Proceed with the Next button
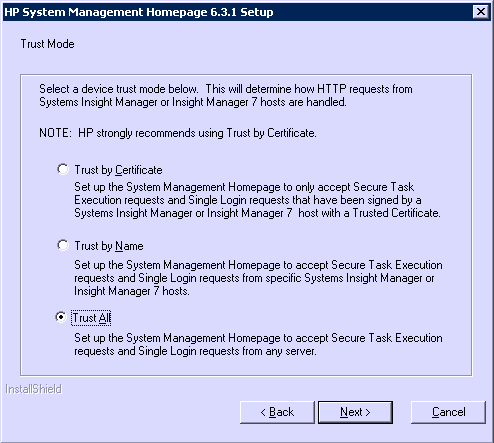Screen dimensions: 494x443 click(355, 412)
